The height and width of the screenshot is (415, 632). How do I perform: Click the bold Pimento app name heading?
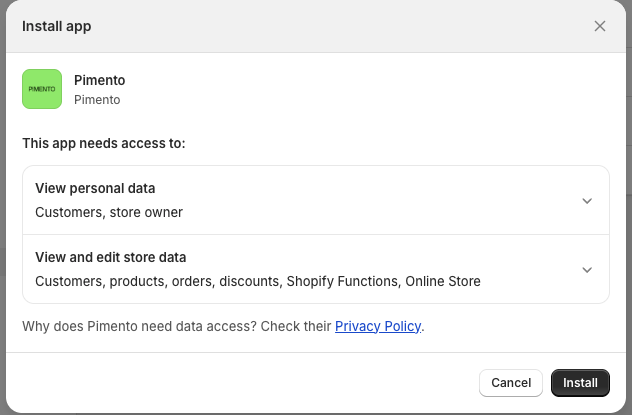100,80
